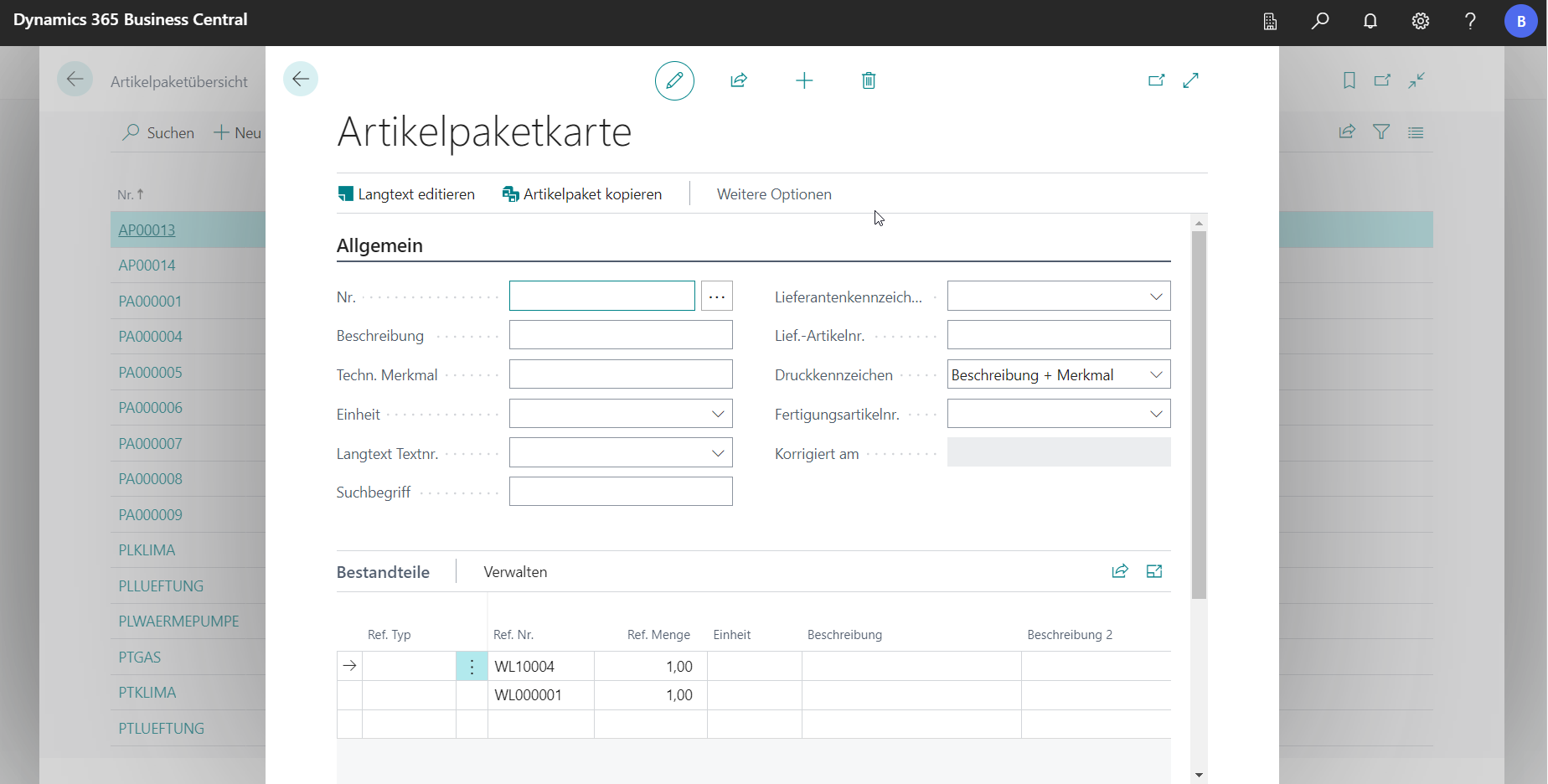
Task: Click the share icon in card header
Action: click(738, 80)
